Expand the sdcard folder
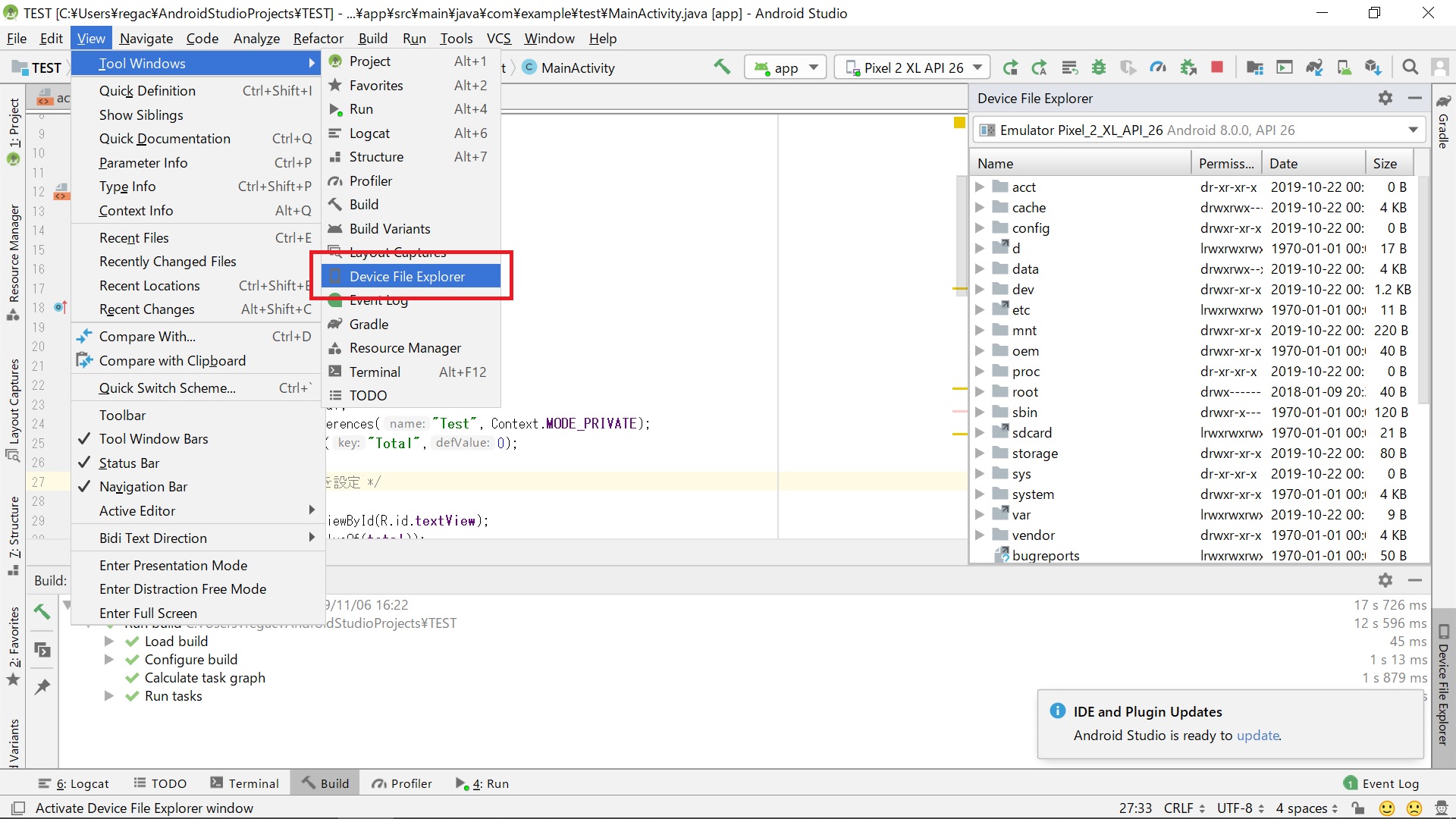This screenshot has width=1456, height=819. [980, 432]
